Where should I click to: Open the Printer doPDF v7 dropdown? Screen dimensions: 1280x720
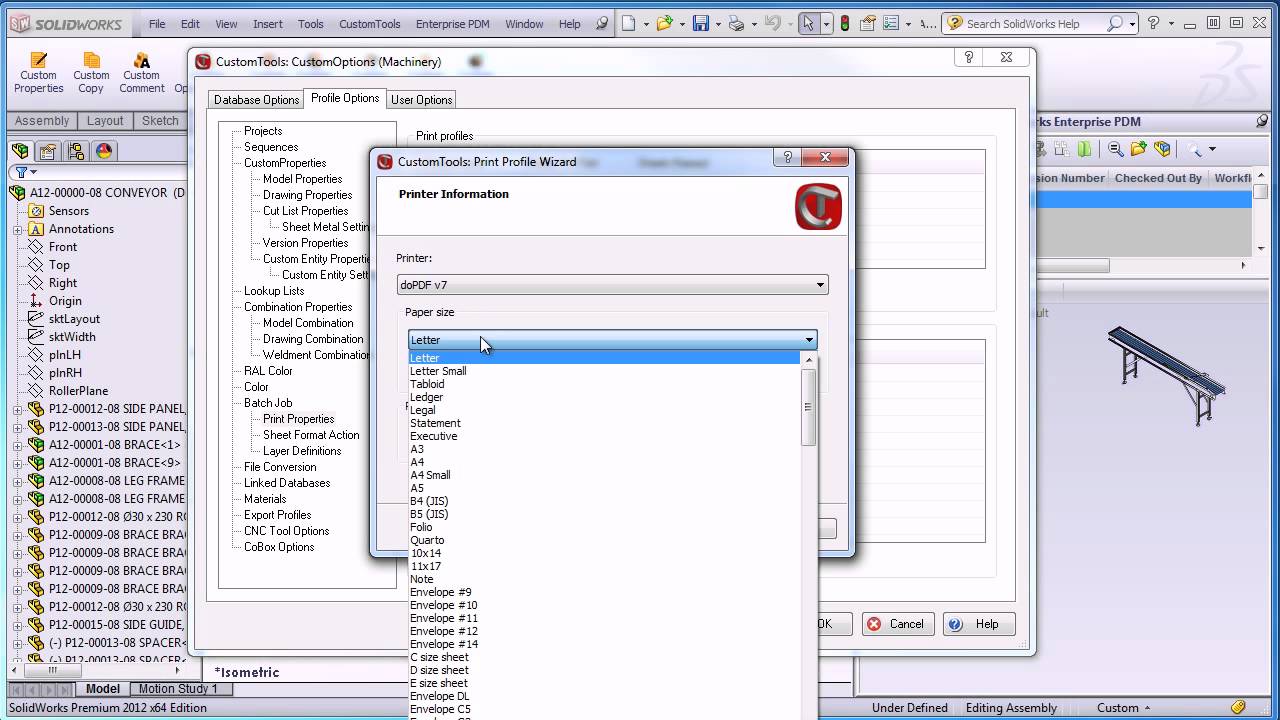pyautogui.click(x=612, y=285)
